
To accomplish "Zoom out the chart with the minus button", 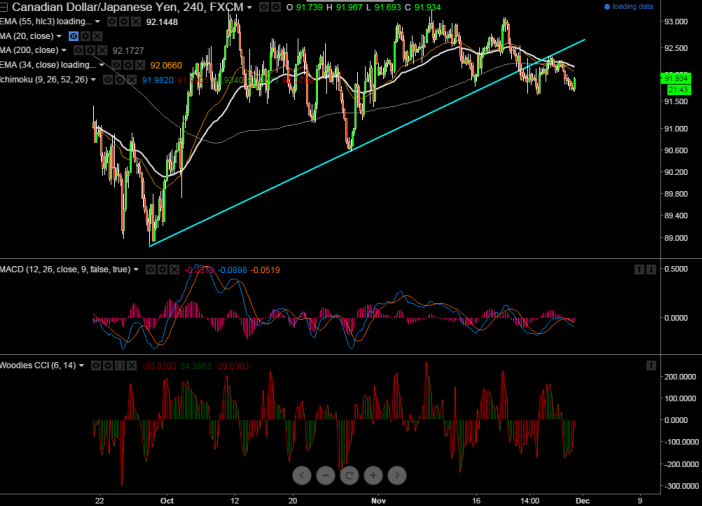I will click(x=325, y=475).
